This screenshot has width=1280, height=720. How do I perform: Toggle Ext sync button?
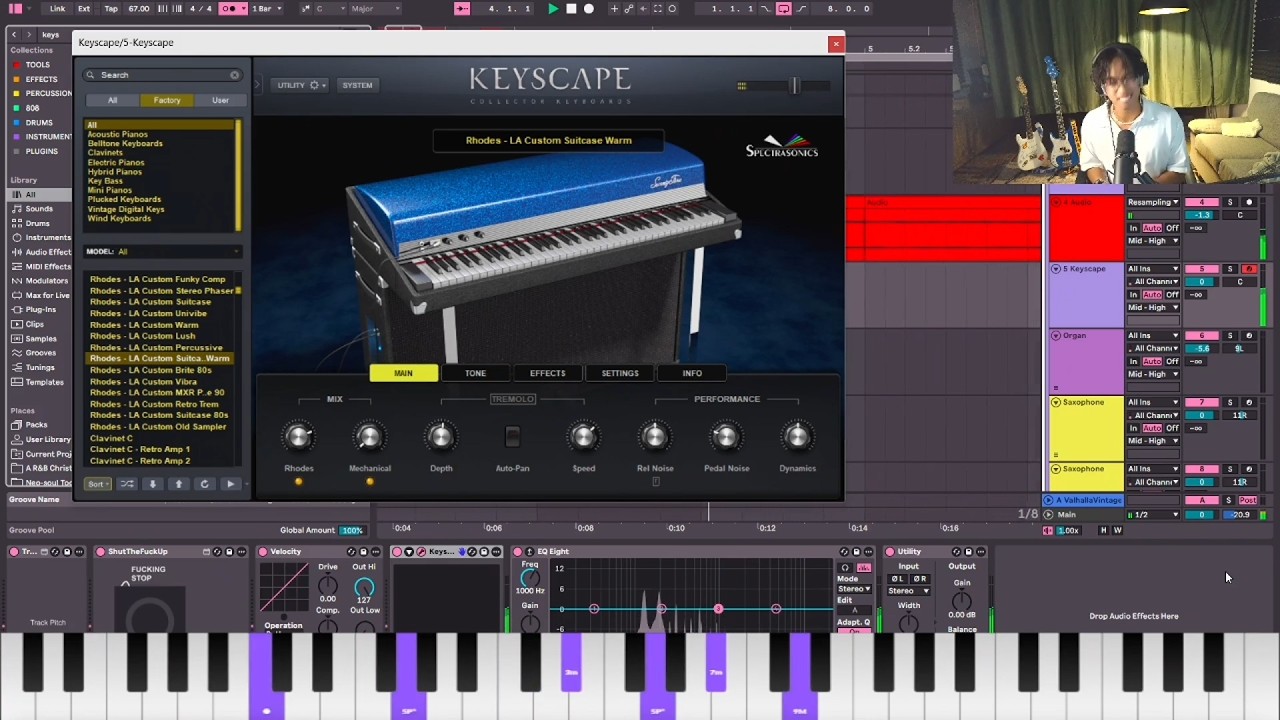click(84, 9)
